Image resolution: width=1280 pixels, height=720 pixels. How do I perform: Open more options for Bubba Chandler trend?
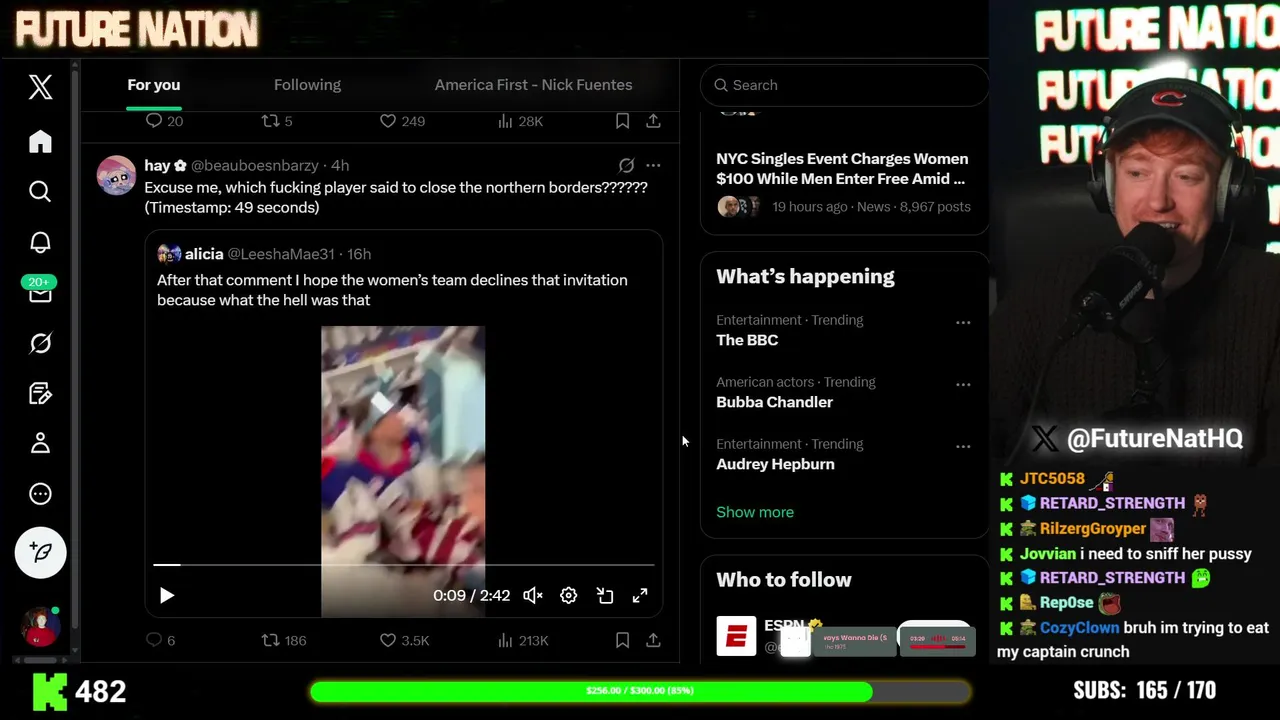963,384
